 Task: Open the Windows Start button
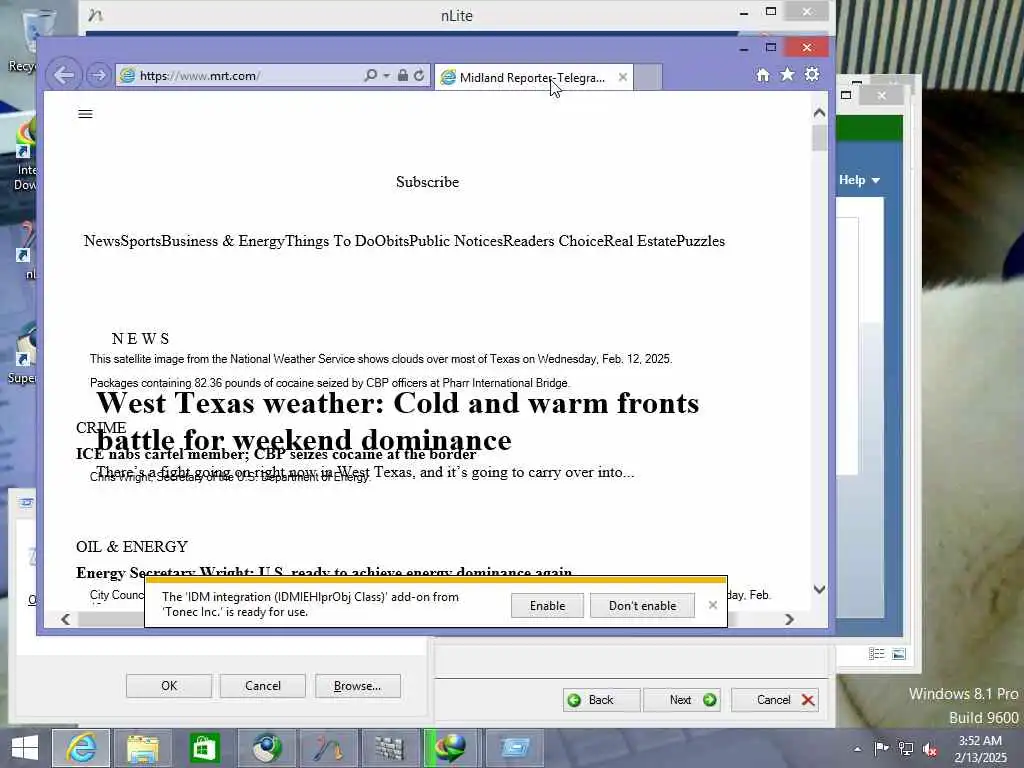(25, 748)
